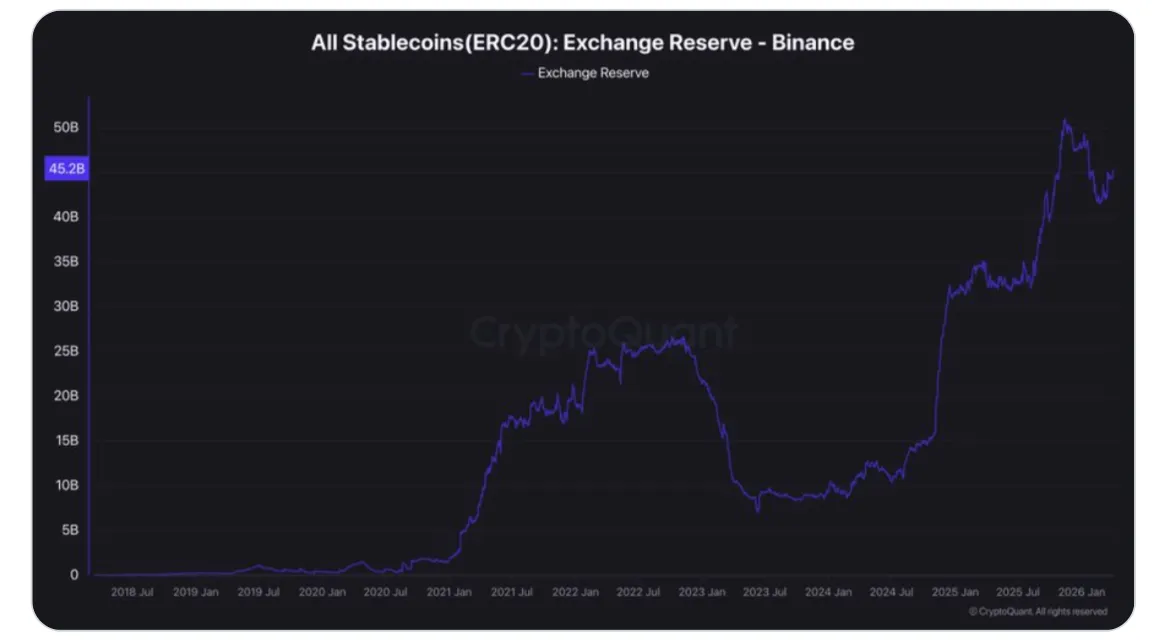The image size is (1155, 644).
Task: Select the 2024 Jan date marker
Action: click(827, 592)
